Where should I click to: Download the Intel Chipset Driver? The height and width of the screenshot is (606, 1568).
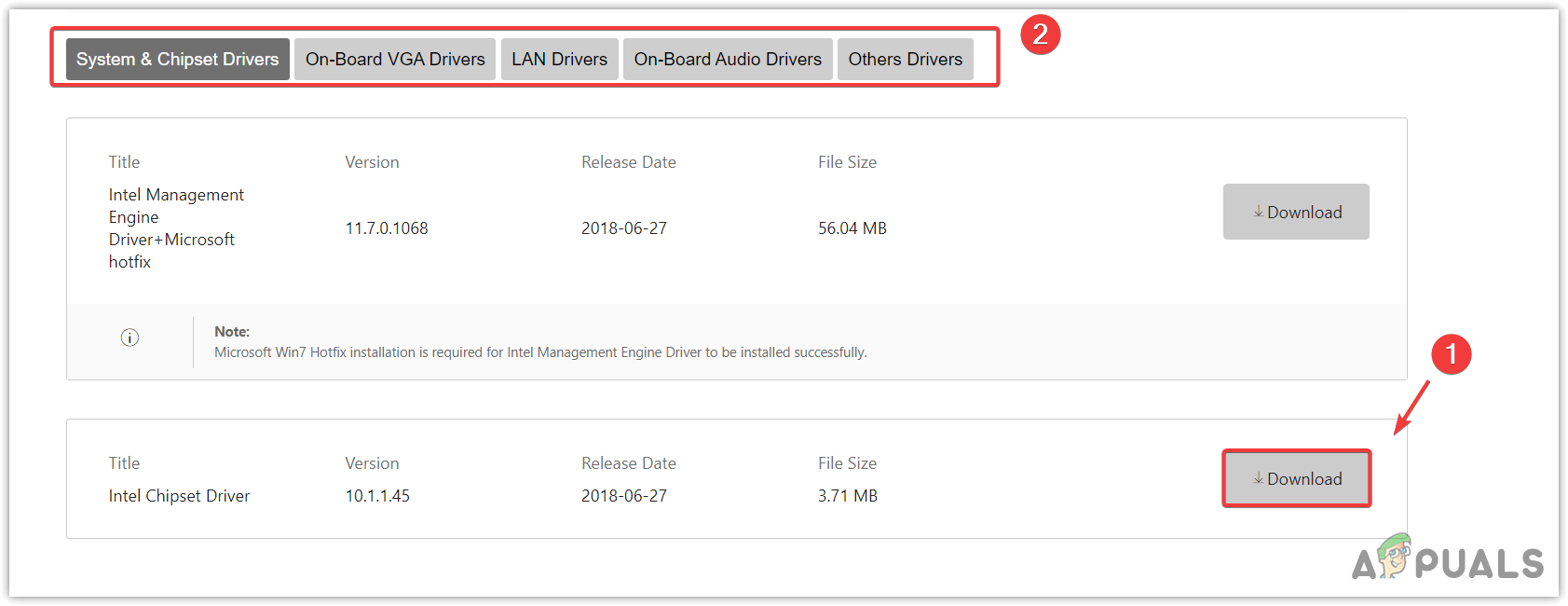click(1296, 479)
